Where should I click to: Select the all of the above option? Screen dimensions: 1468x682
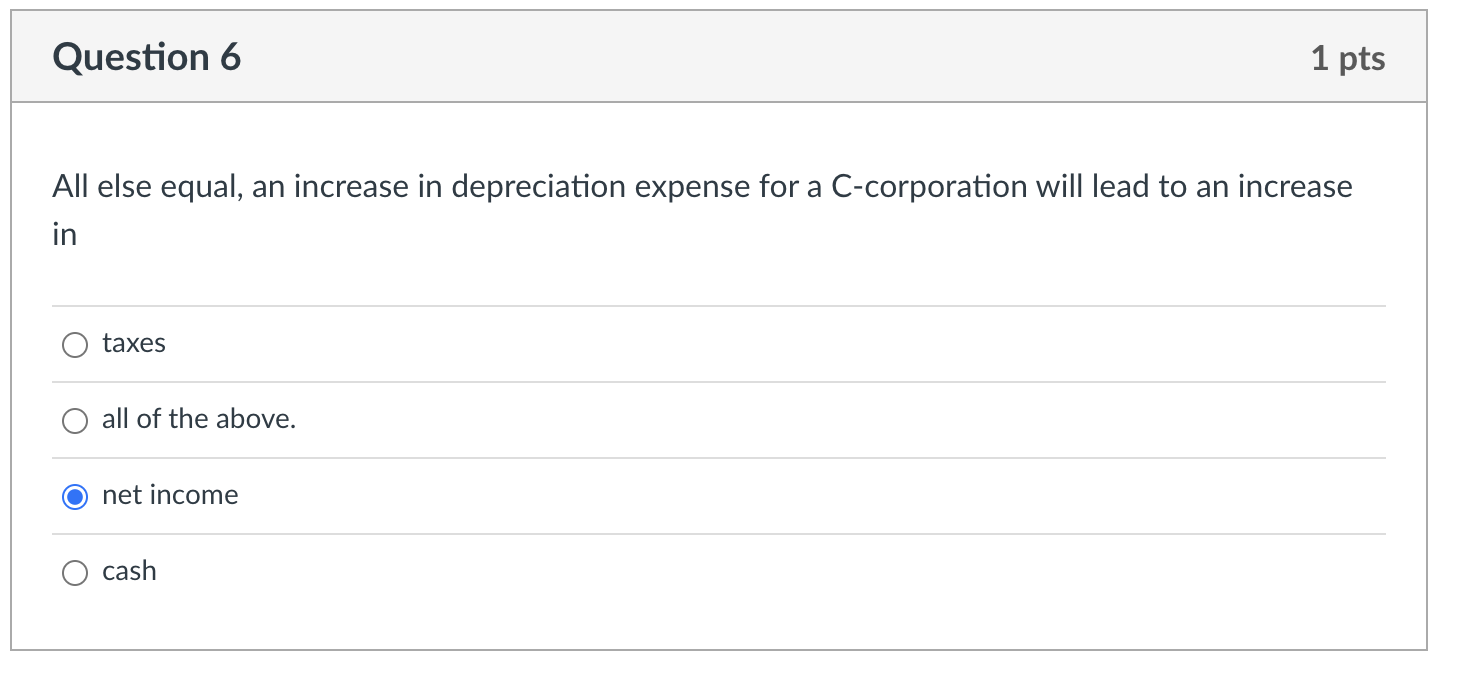tap(74, 420)
